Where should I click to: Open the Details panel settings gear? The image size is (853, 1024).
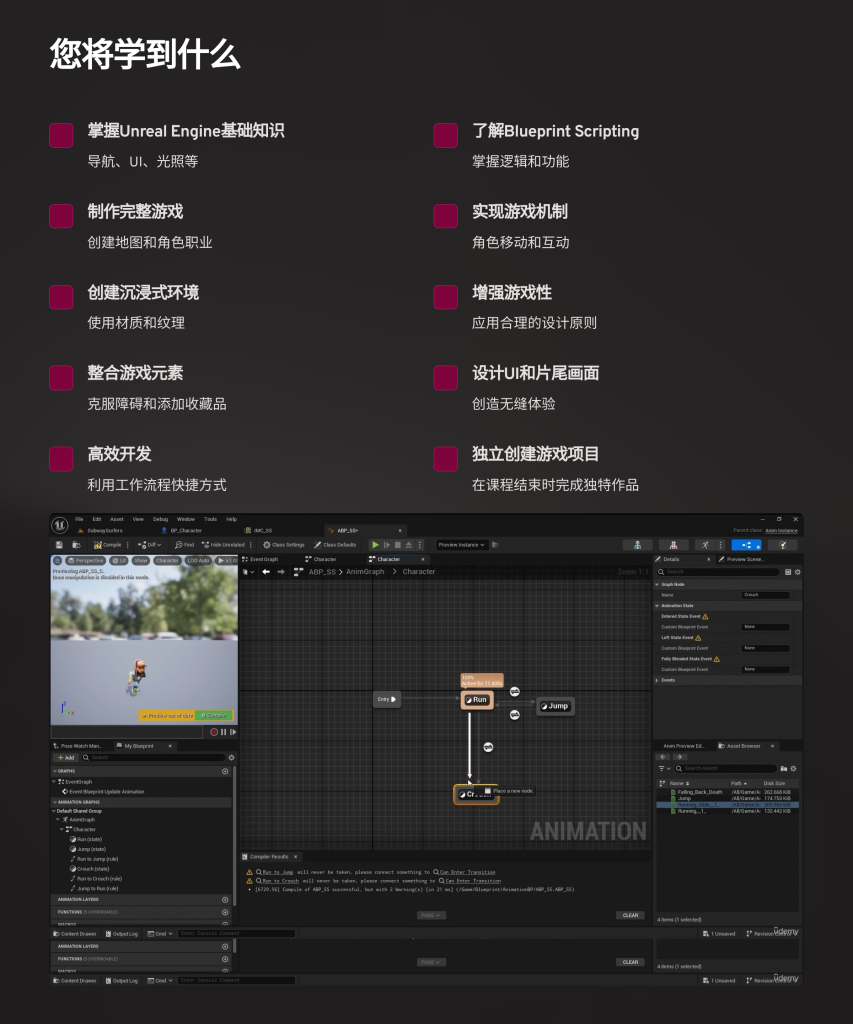click(x=797, y=571)
